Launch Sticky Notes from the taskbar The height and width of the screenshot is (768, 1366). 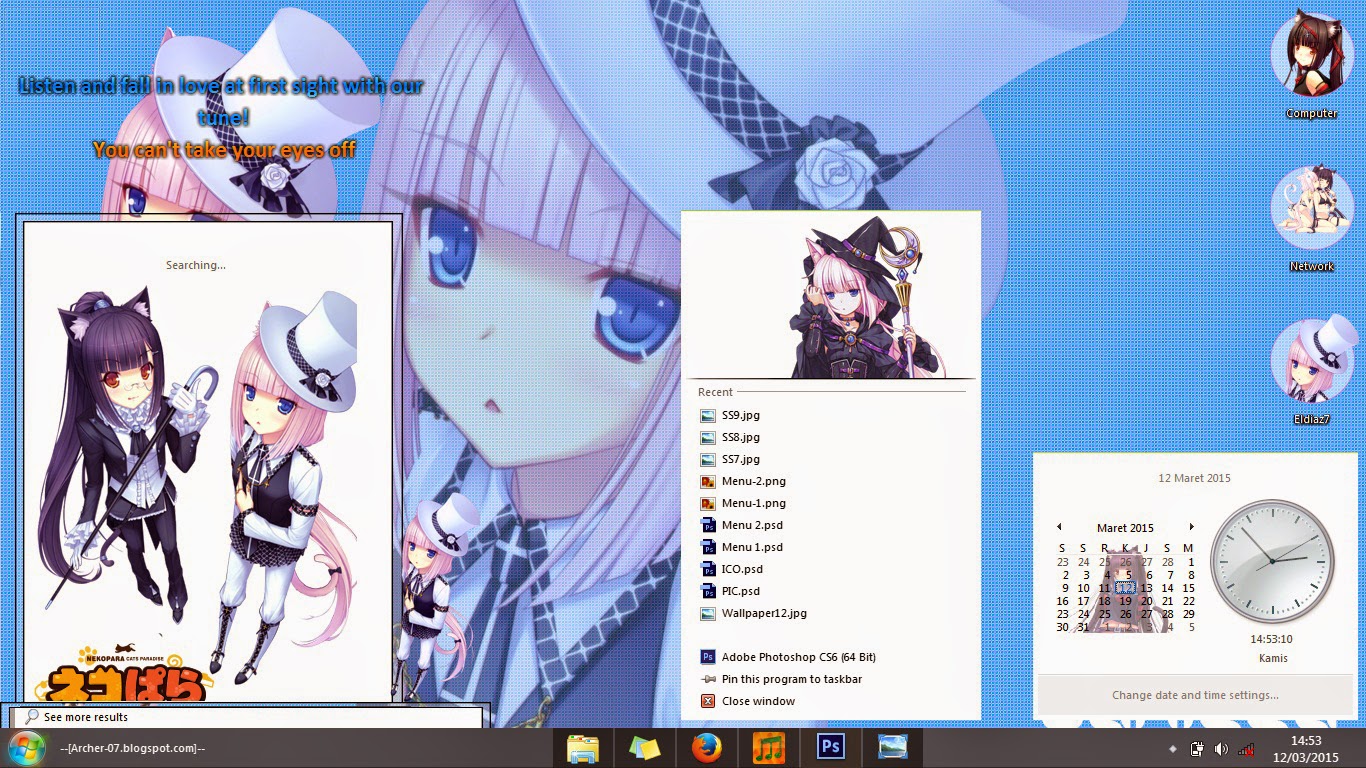(644, 748)
